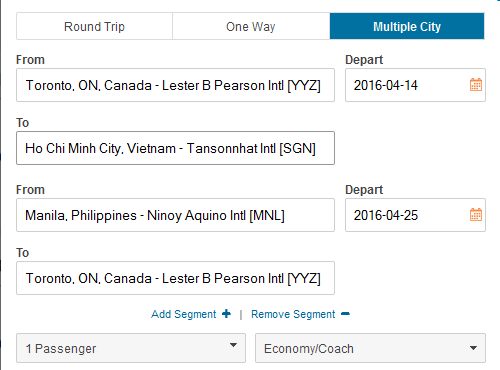The height and width of the screenshot is (370, 500).
Task: Open calendar picker for 2016-04-25 departure
Action: coord(476,215)
